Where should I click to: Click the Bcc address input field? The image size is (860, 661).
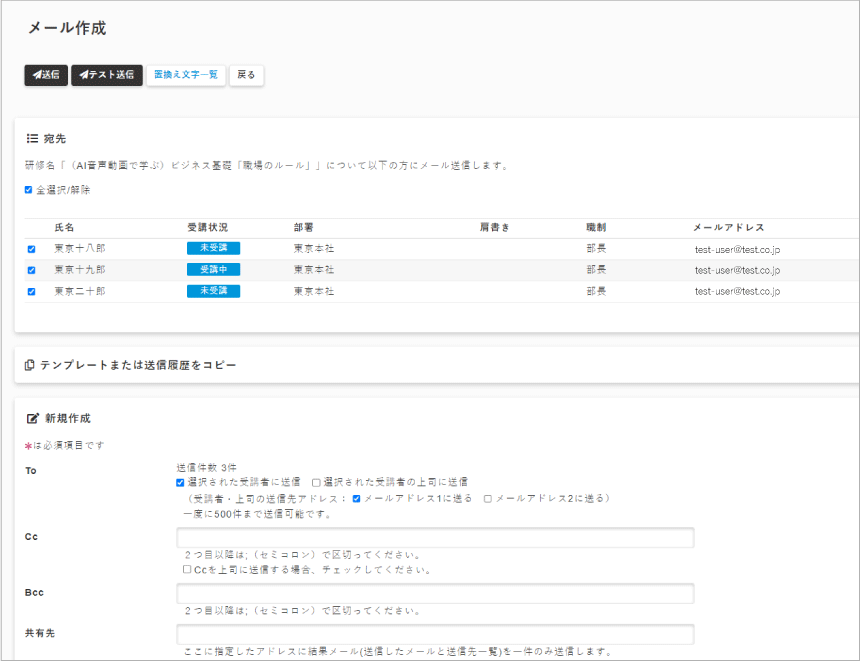tap(435, 594)
